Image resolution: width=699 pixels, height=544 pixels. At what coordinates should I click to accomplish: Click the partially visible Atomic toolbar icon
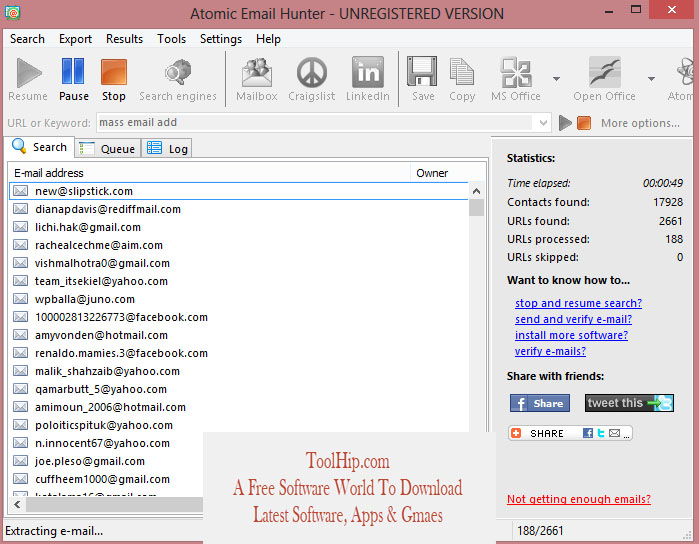pyautogui.click(x=682, y=79)
